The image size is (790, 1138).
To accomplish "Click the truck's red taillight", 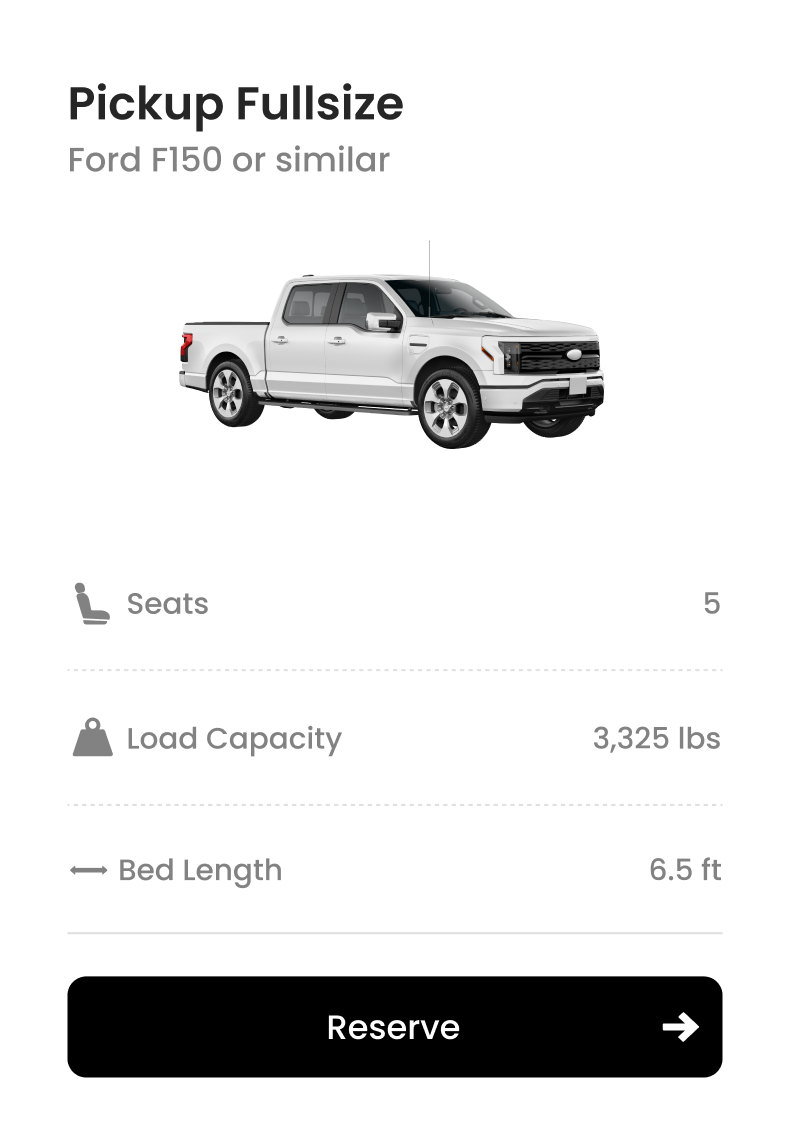I will click(186, 345).
